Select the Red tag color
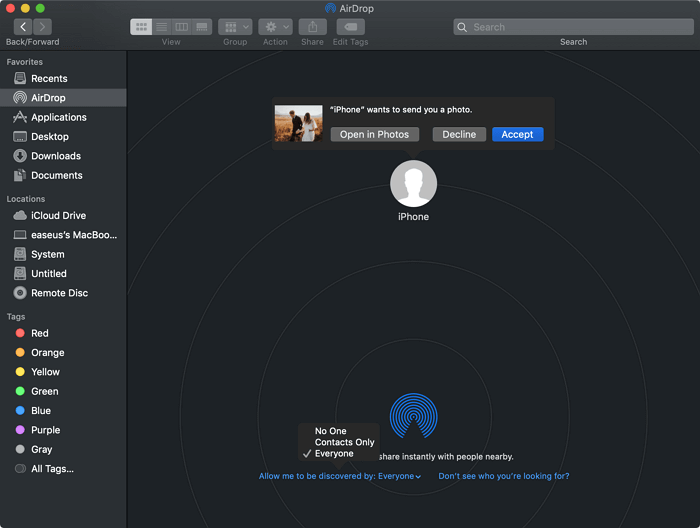This screenshot has width=700, height=528. [x=40, y=334]
